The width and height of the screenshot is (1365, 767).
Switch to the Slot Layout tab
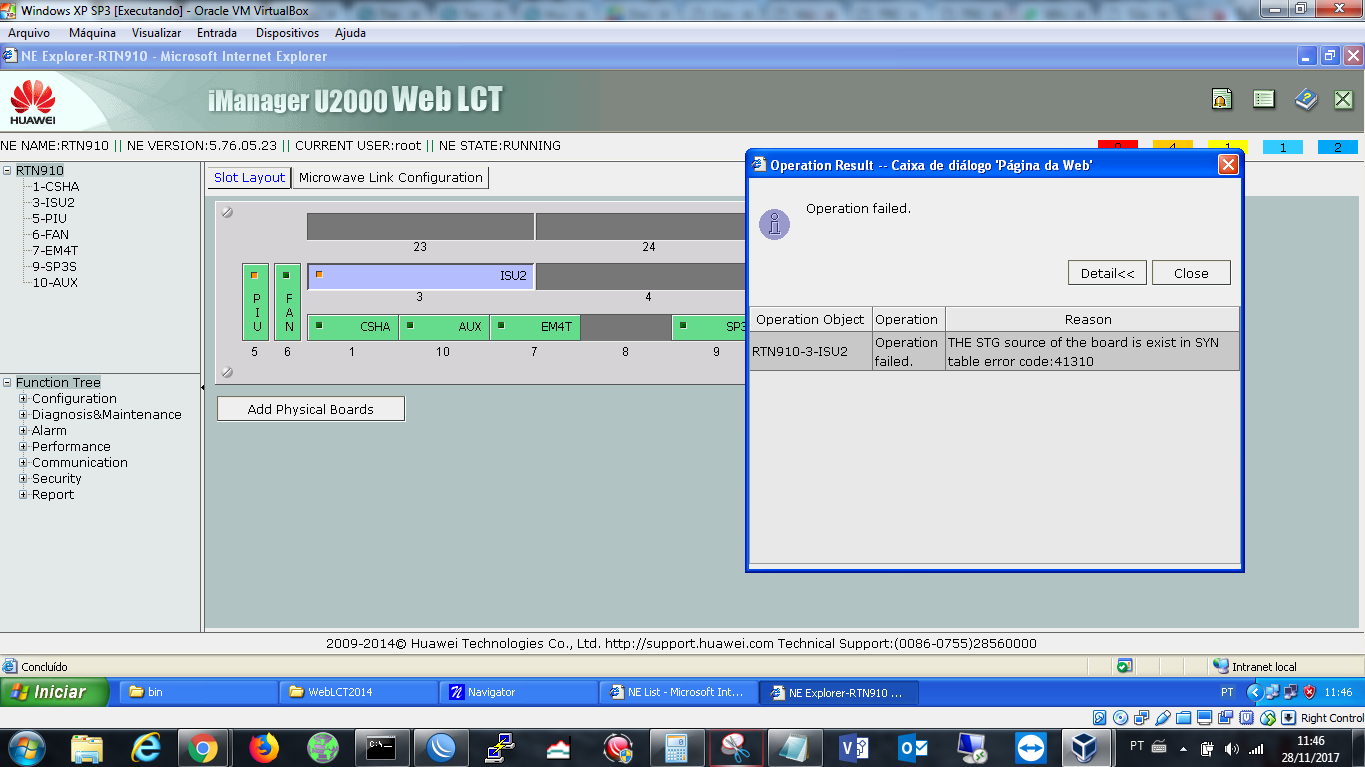click(250, 178)
